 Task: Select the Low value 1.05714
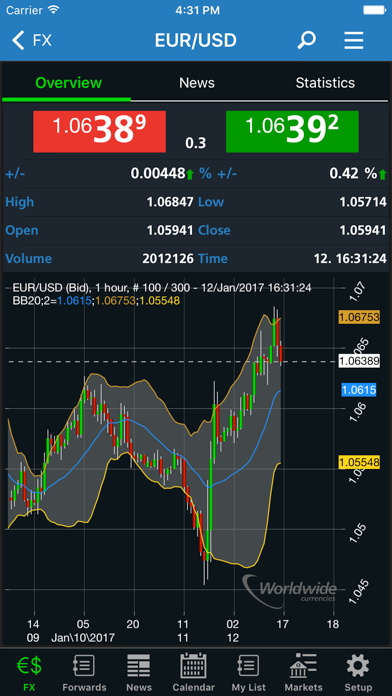point(363,202)
